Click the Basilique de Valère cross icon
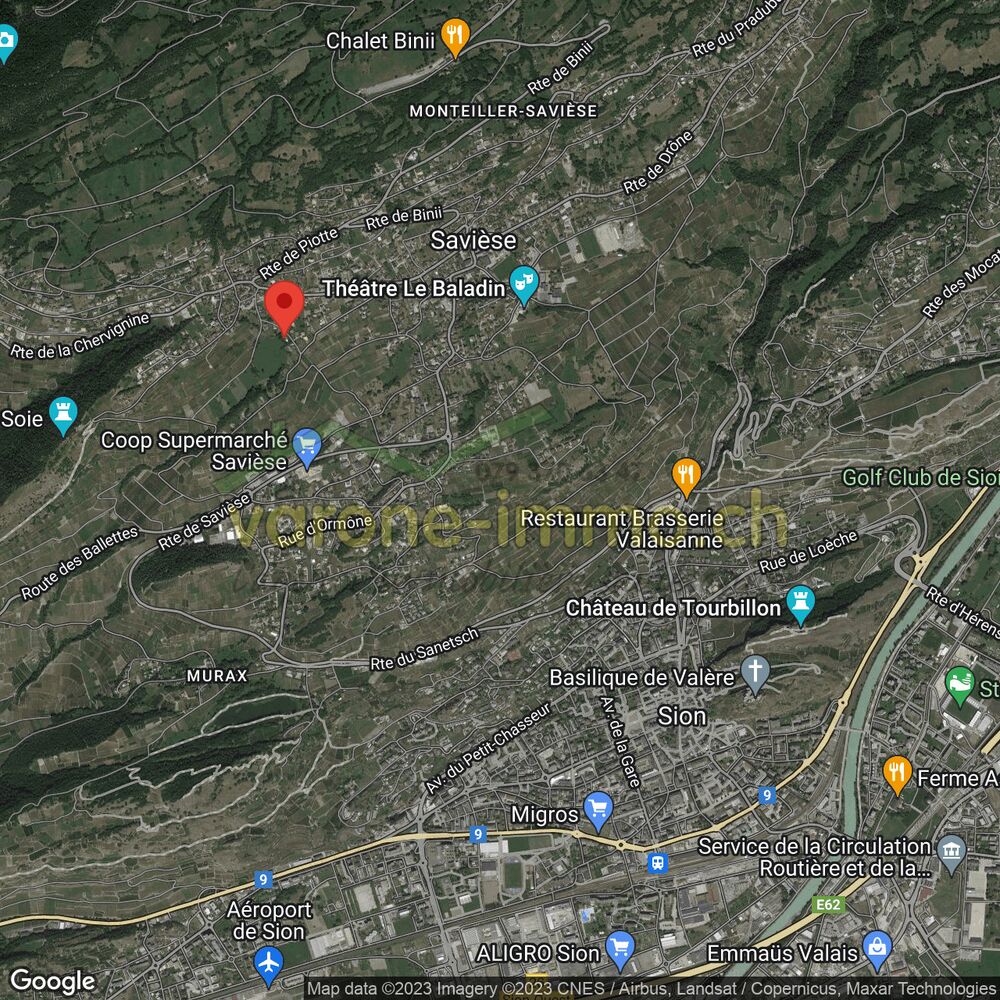 [756, 675]
